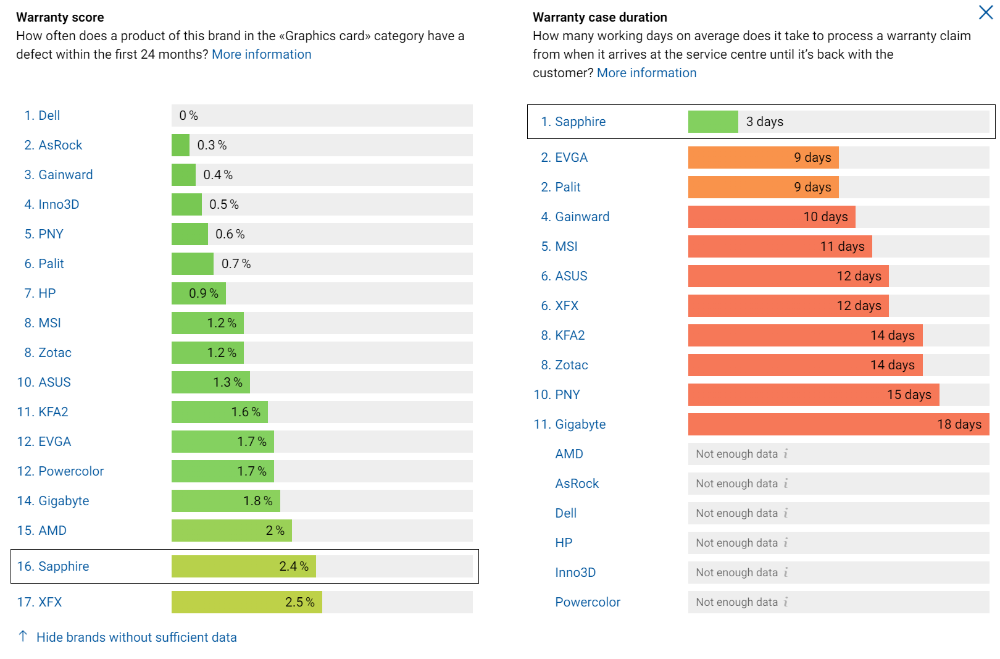Select AsRock in the warranty score ranking
This screenshot has width=1000, height=659.
tap(54, 145)
